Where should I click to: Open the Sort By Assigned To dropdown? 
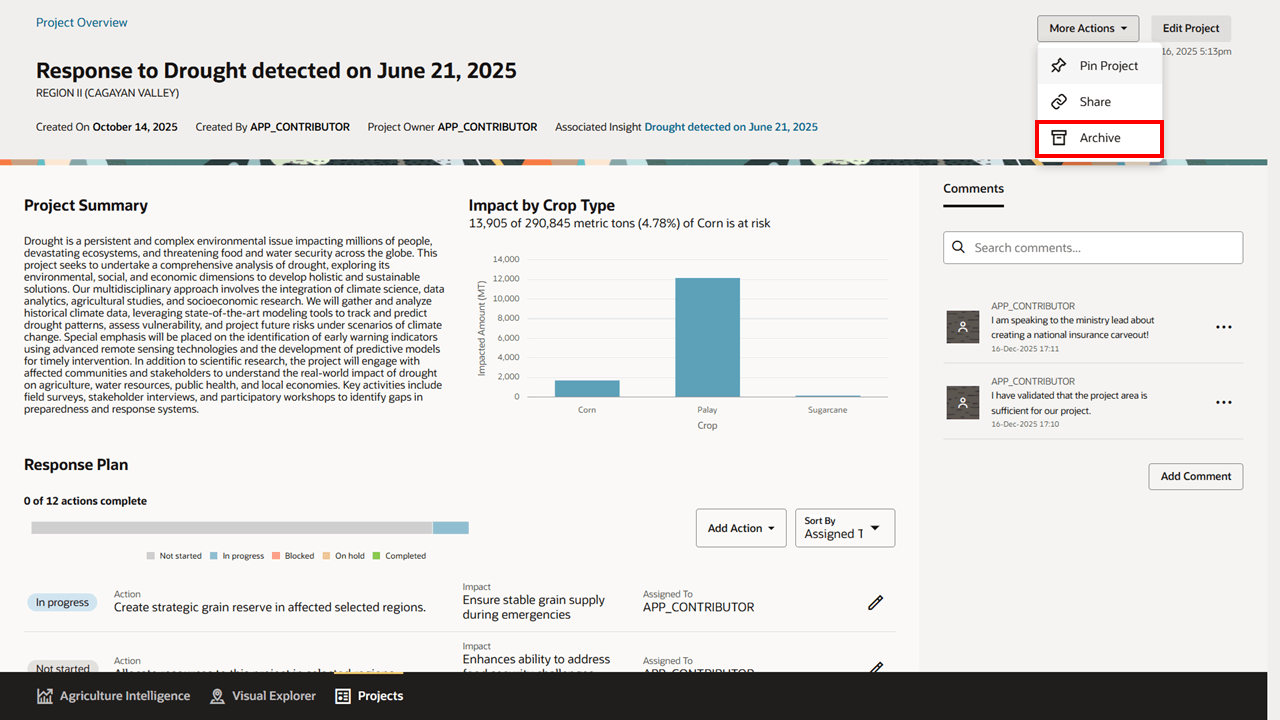coord(845,527)
